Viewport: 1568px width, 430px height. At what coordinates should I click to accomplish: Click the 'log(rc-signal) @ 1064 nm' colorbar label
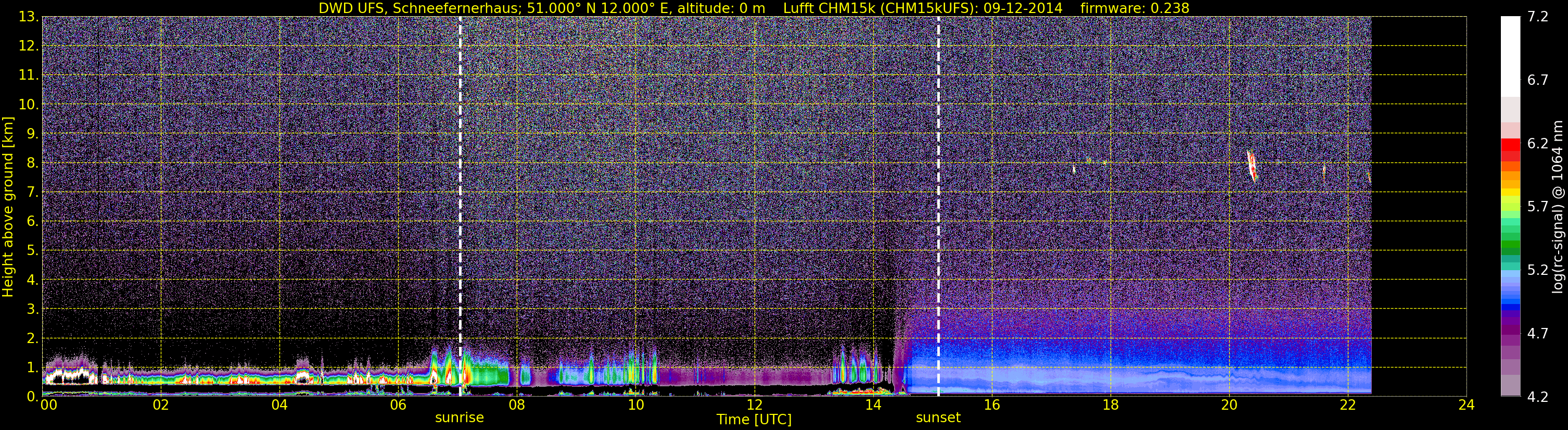coord(1558,207)
